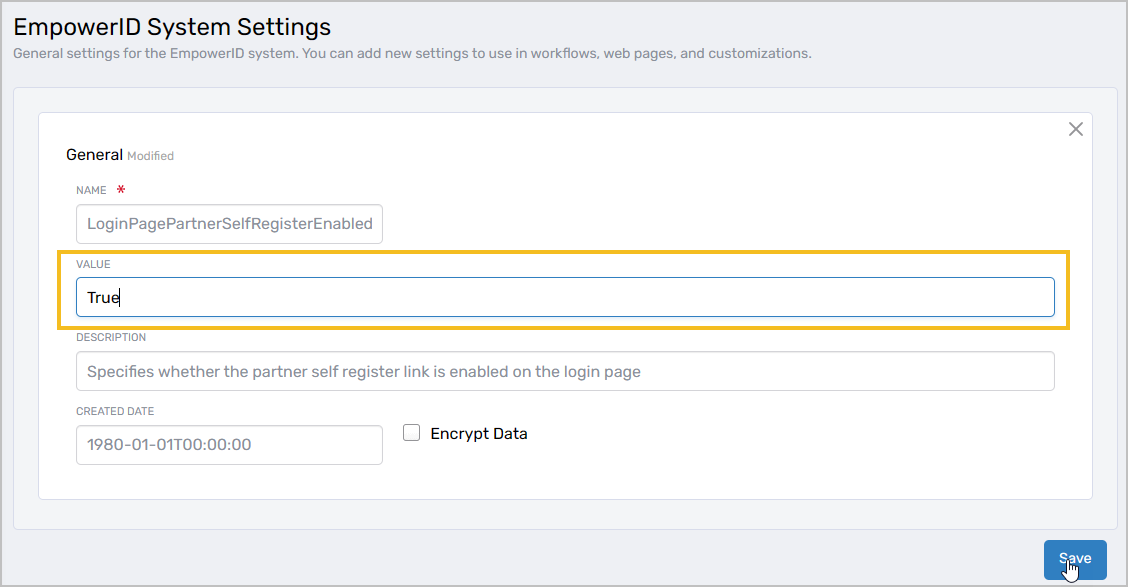Click the Modified status text
1128x587 pixels.
[151, 156]
